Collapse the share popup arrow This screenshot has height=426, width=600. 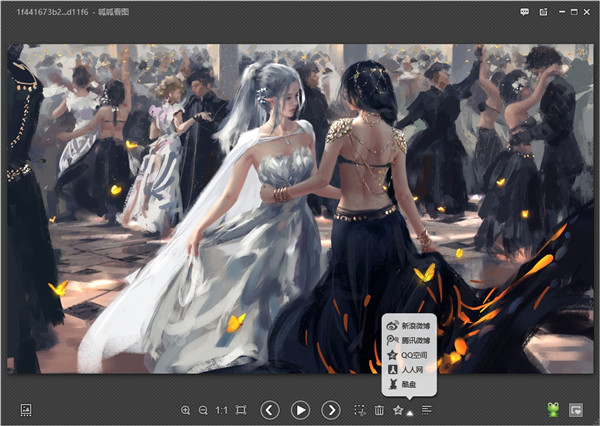[409, 412]
